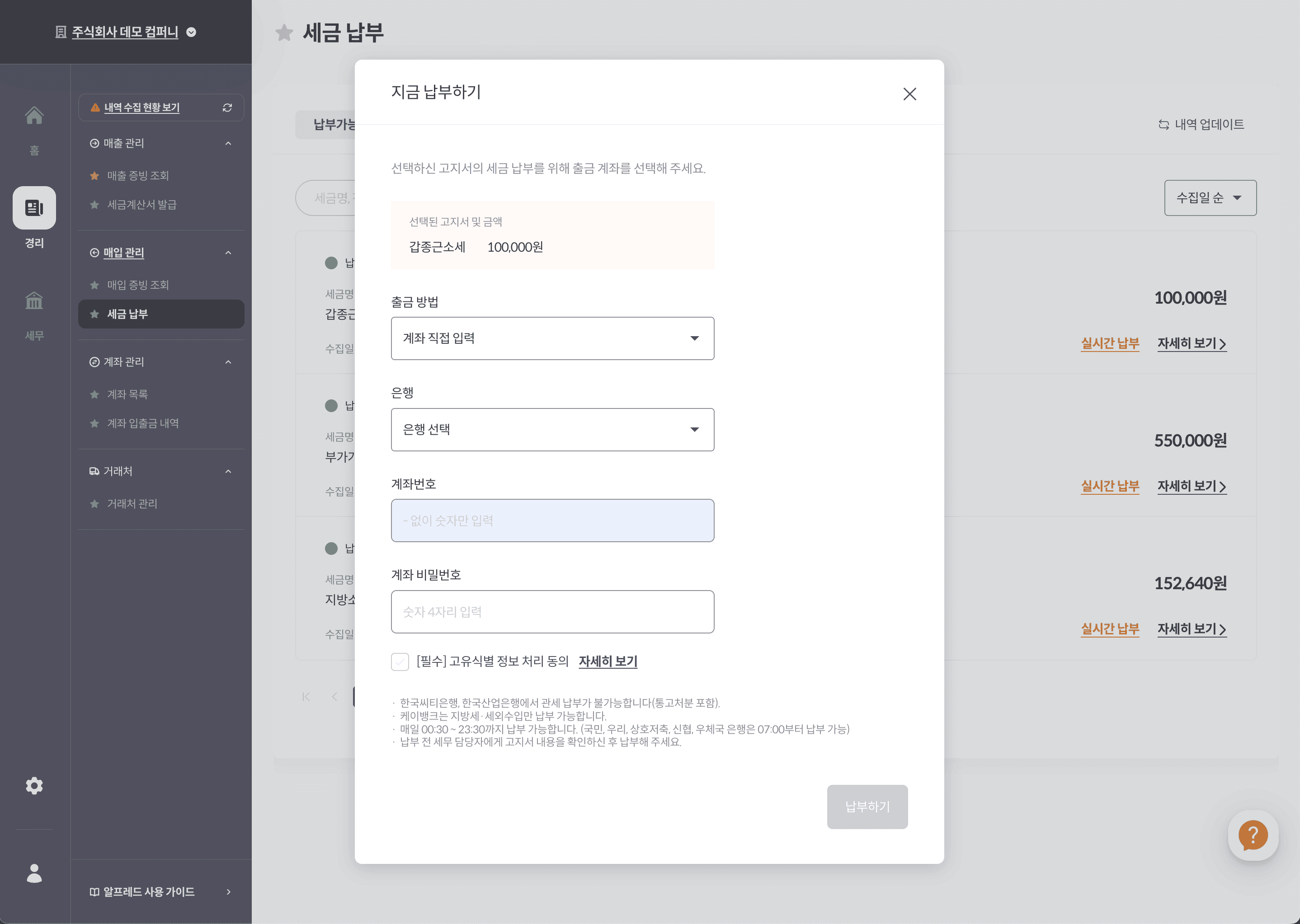
Task: Open 자세히 보기 link beside consent checkbox
Action: [x=608, y=661]
